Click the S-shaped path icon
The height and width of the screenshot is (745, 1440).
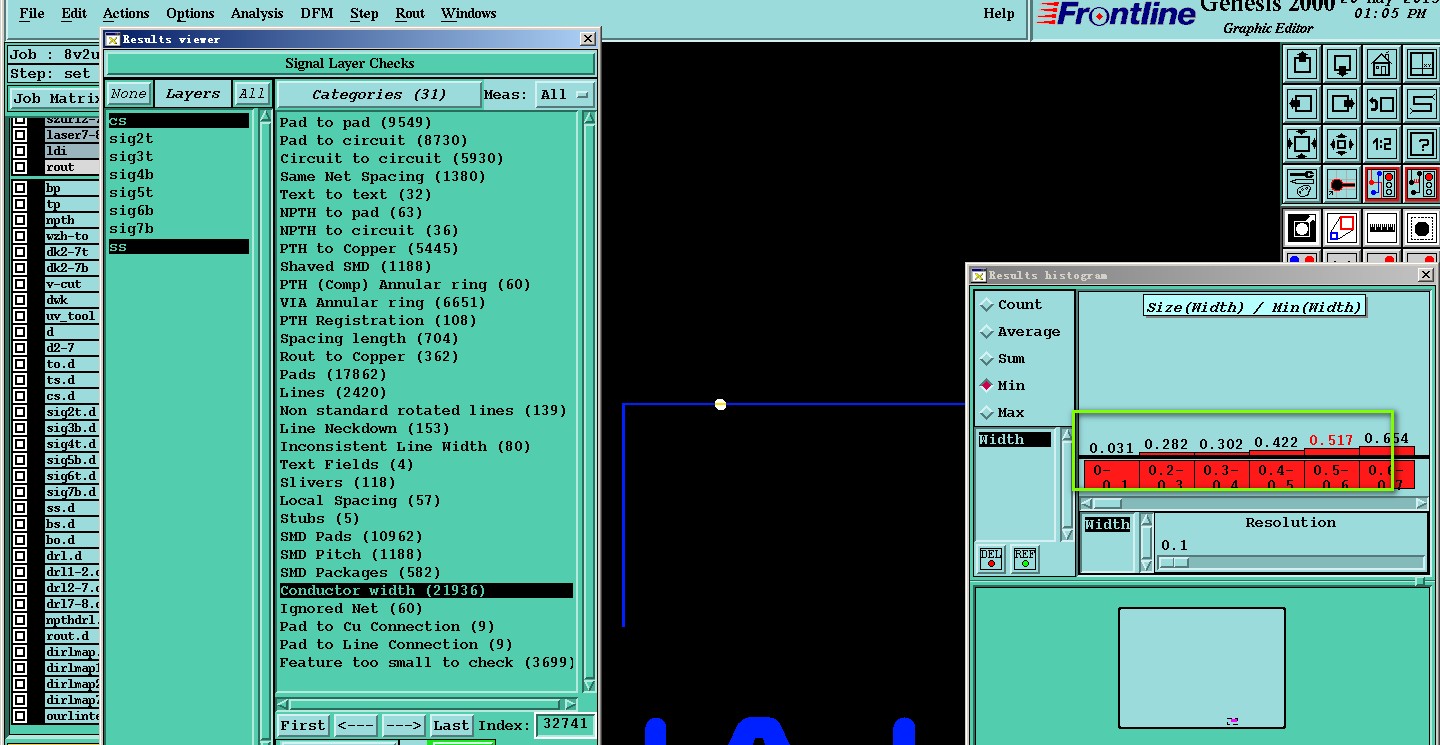point(1421,104)
